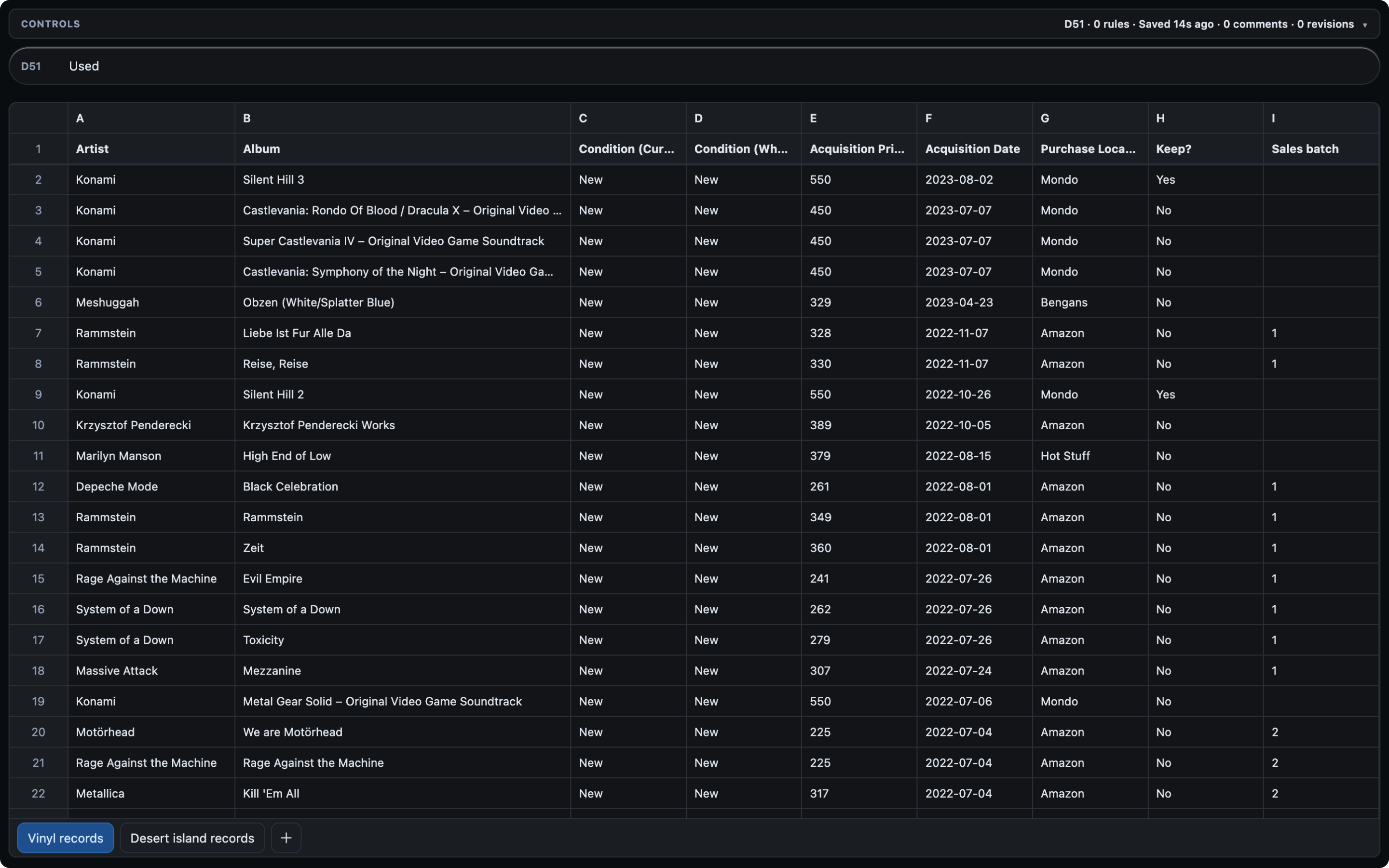
Task: Select column C header
Action: [x=628, y=118]
